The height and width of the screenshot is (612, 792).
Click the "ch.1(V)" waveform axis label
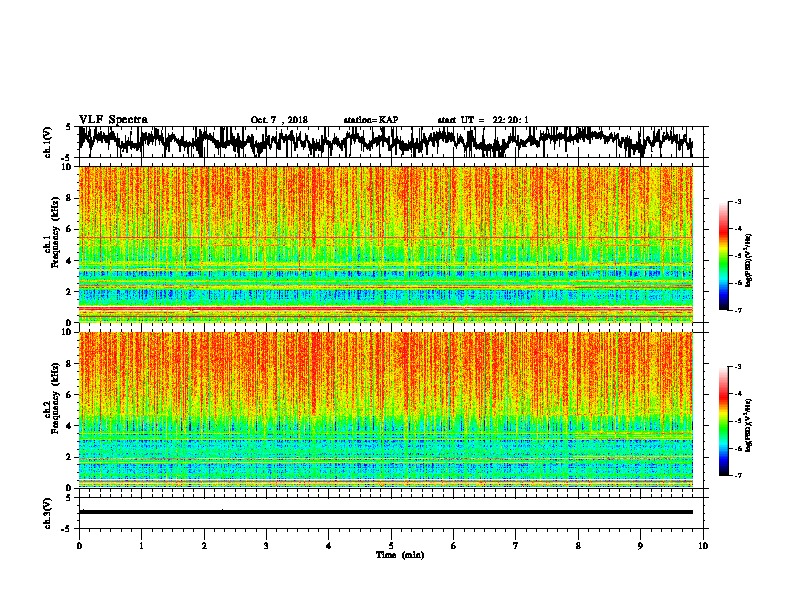click(48, 142)
